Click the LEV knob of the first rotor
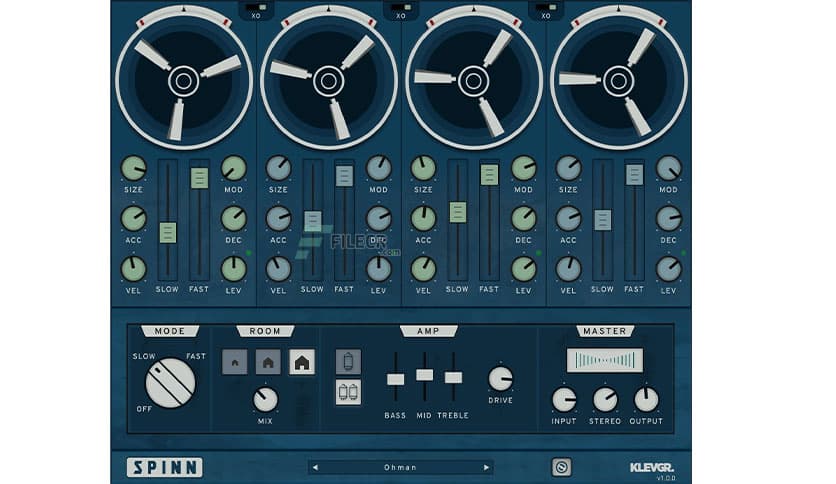Screen dimensions: 836x484 234,269
